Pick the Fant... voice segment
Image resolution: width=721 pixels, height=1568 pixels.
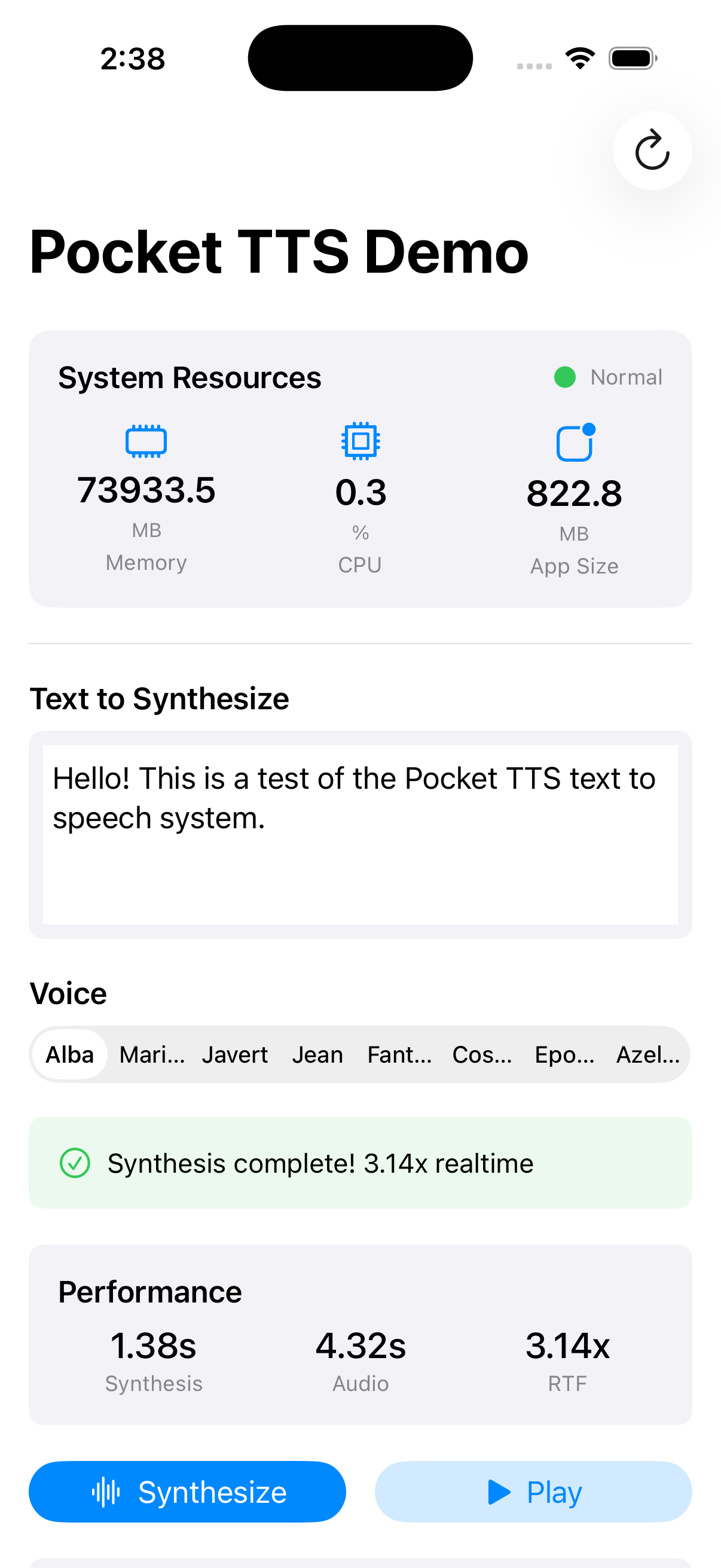pos(400,1055)
